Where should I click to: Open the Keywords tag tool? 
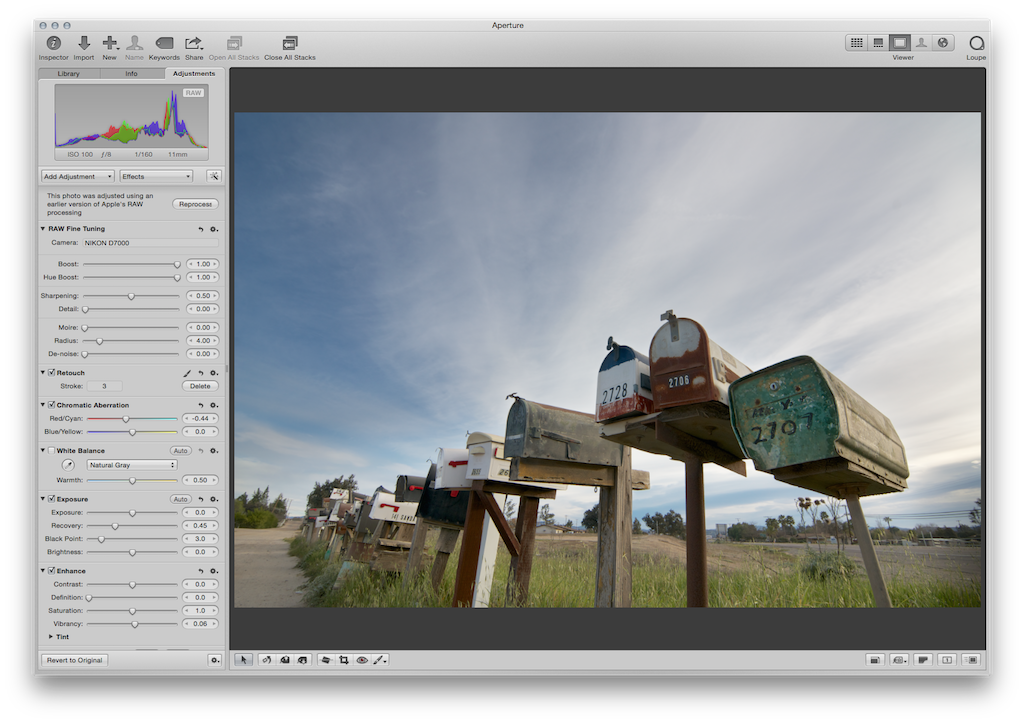(164, 43)
